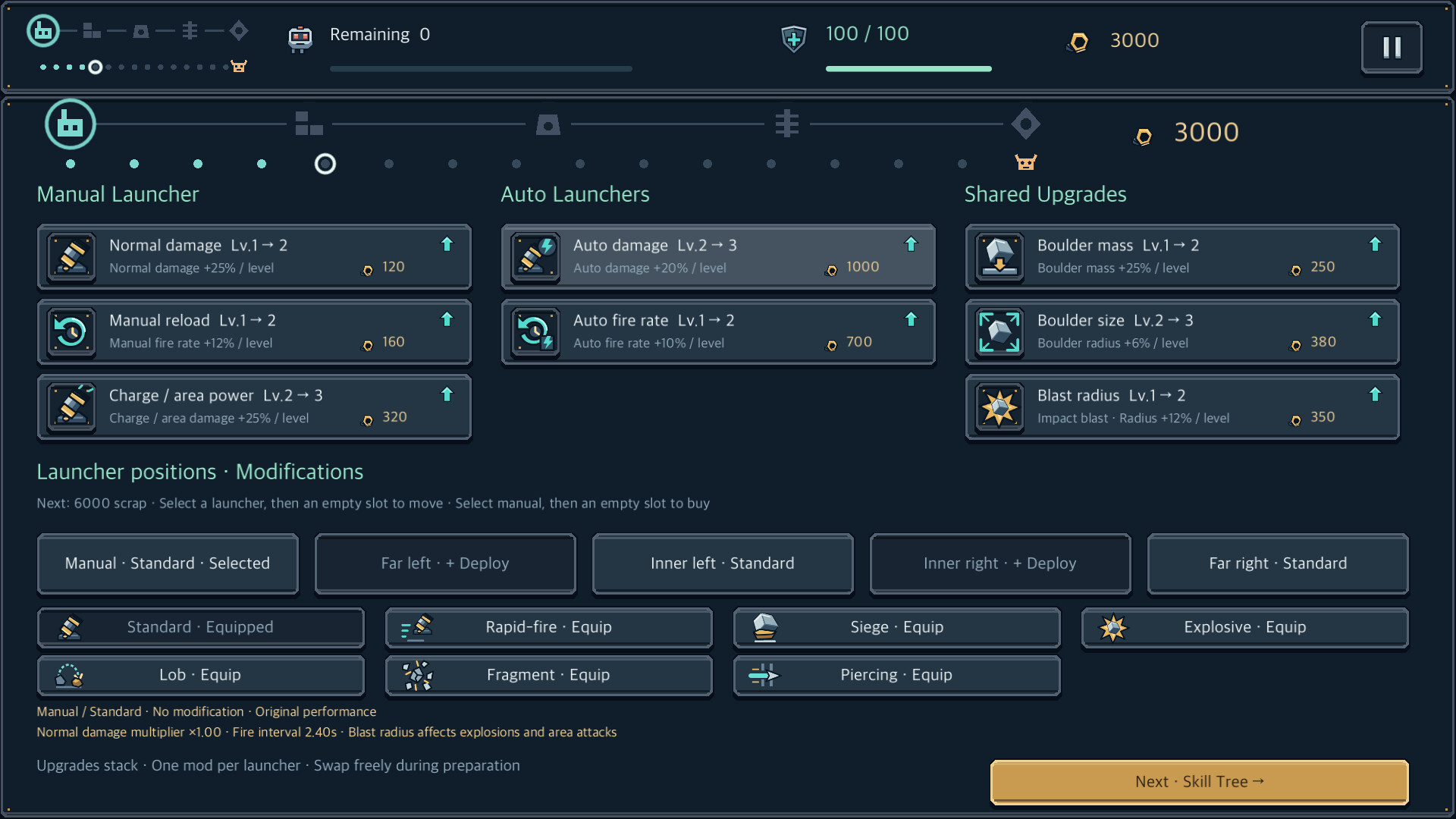Upgrade Boulder size for 380 scrap
Viewport: 1456px width, 819px height.
(x=1182, y=332)
